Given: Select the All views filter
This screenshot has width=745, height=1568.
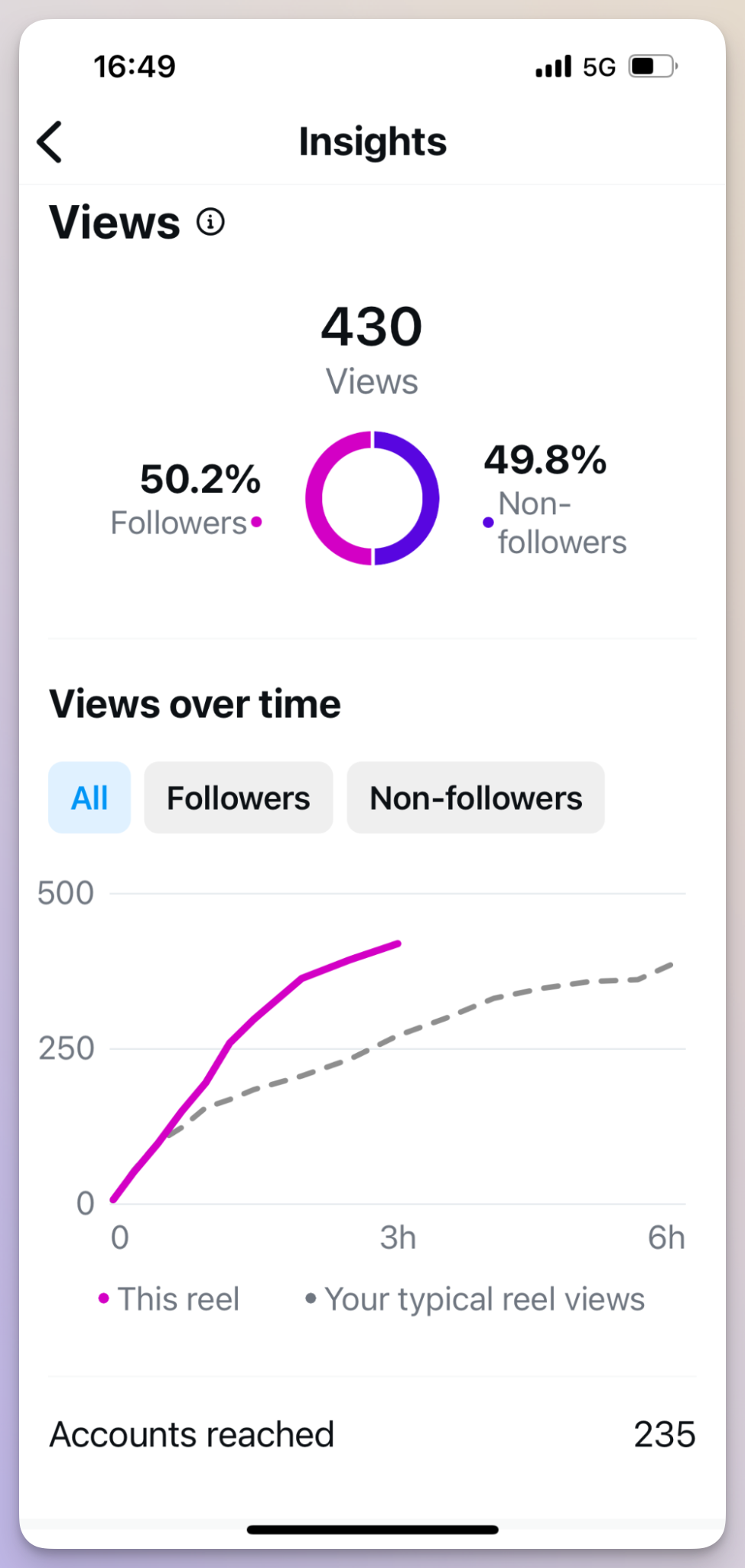Looking at the screenshot, I should 89,797.
